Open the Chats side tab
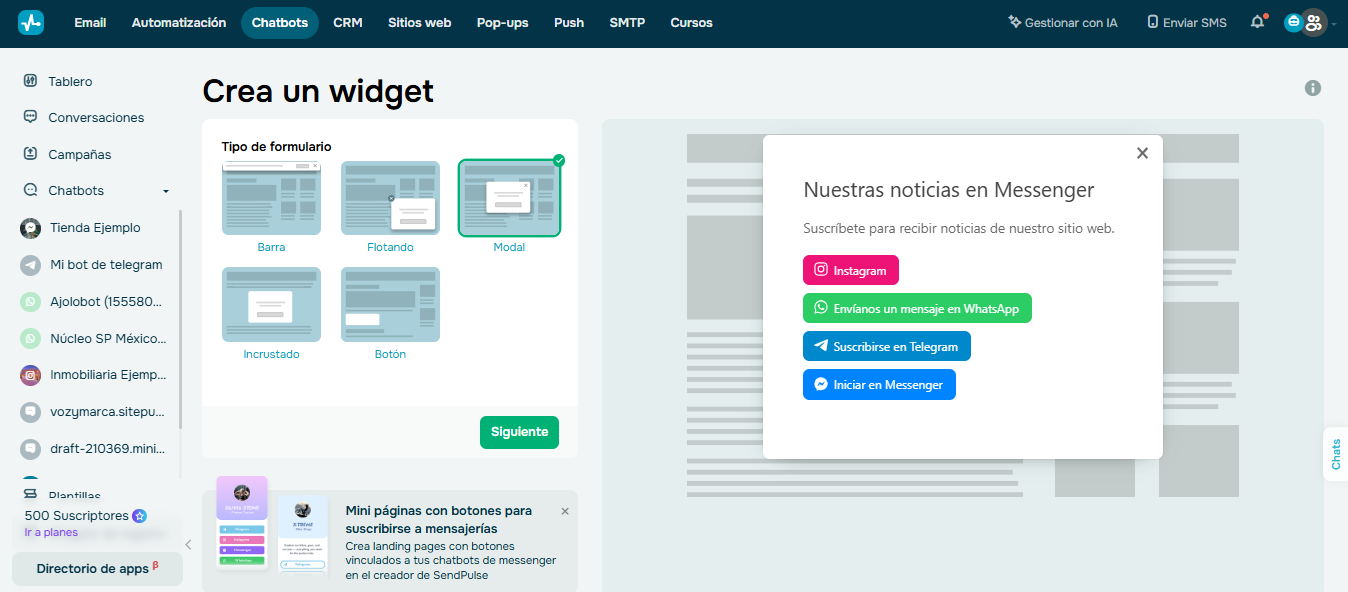This screenshot has width=1348, height=592. pyautogui.click(x=1335, y=454)
